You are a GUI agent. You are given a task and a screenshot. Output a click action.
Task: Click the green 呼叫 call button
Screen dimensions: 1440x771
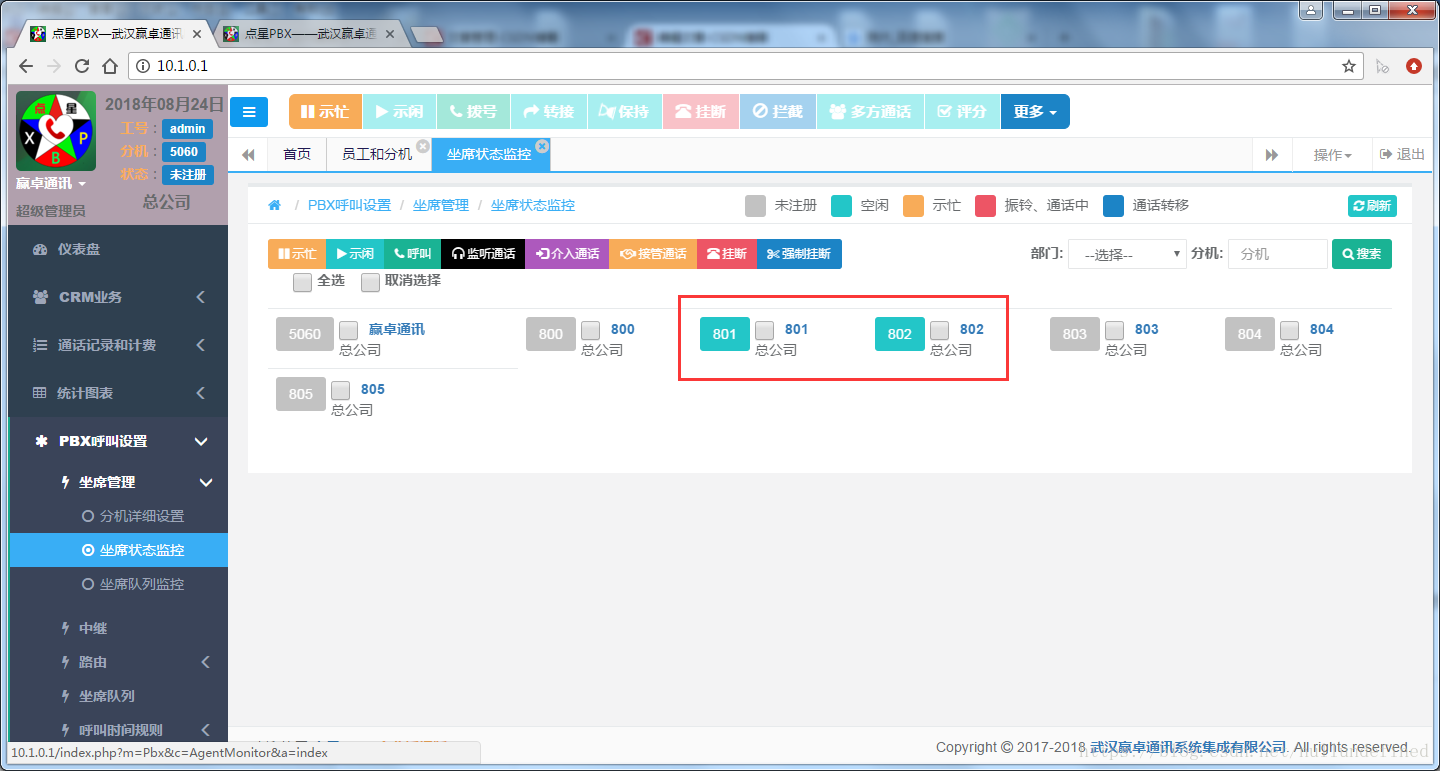(412, 254)
